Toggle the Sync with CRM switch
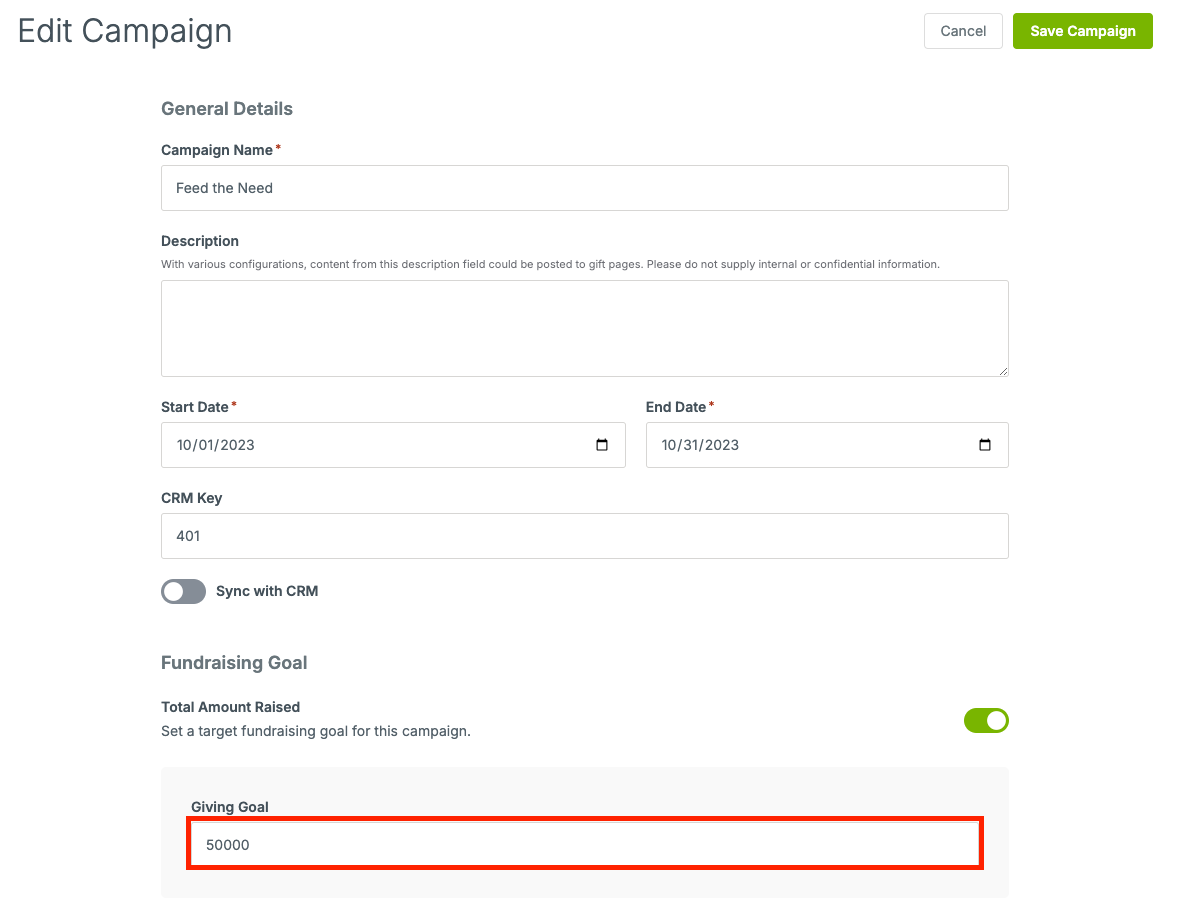1185x913 pixels. tap(183, 591)
